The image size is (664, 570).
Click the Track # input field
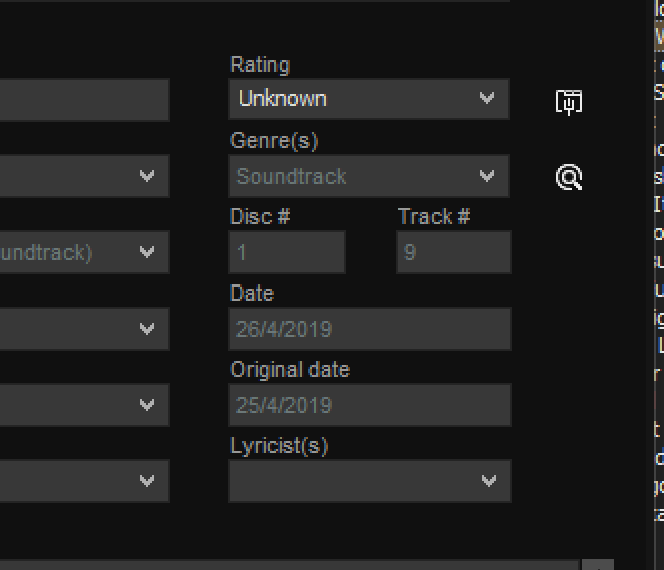point(453,252)
